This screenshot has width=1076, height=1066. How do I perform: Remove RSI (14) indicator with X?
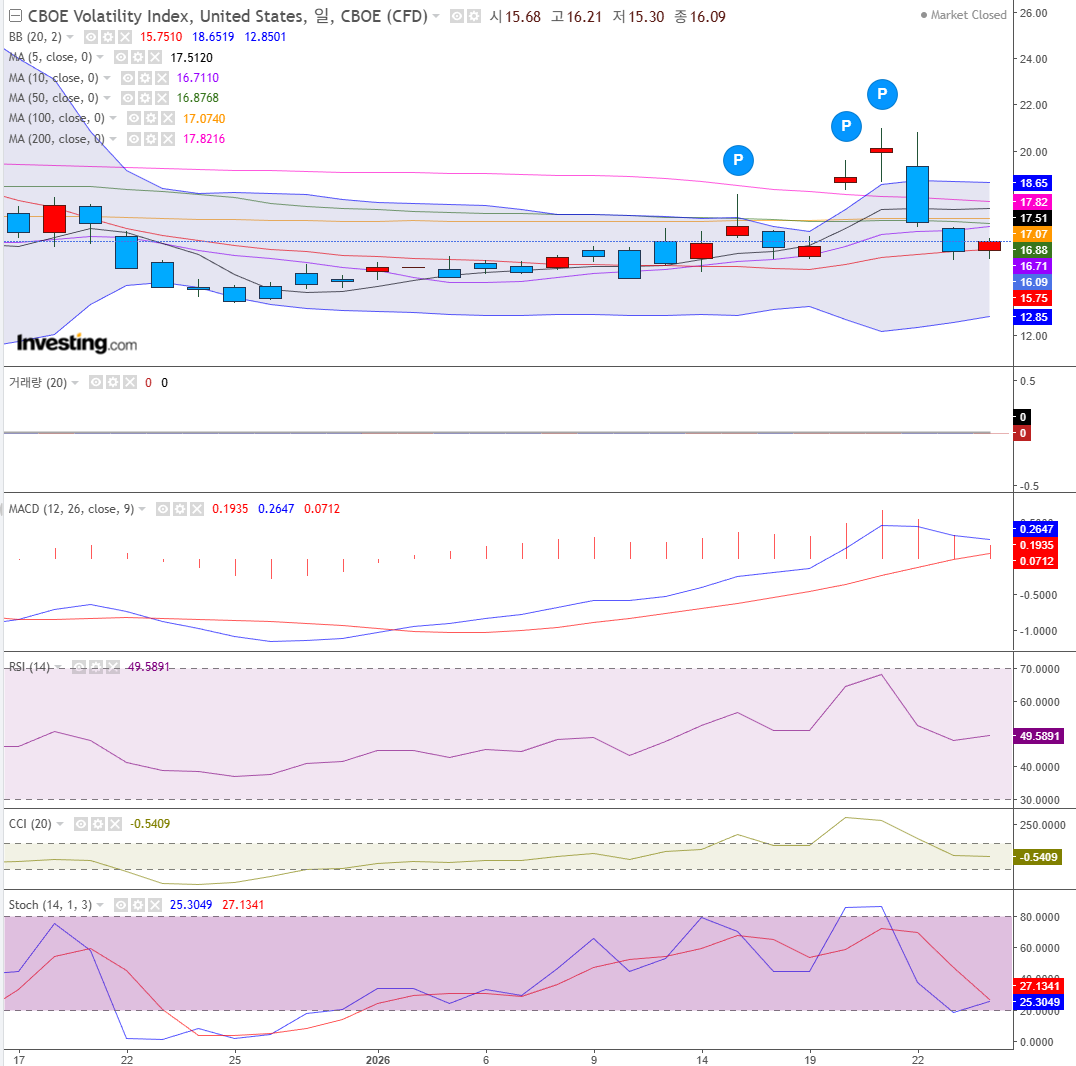113,667
